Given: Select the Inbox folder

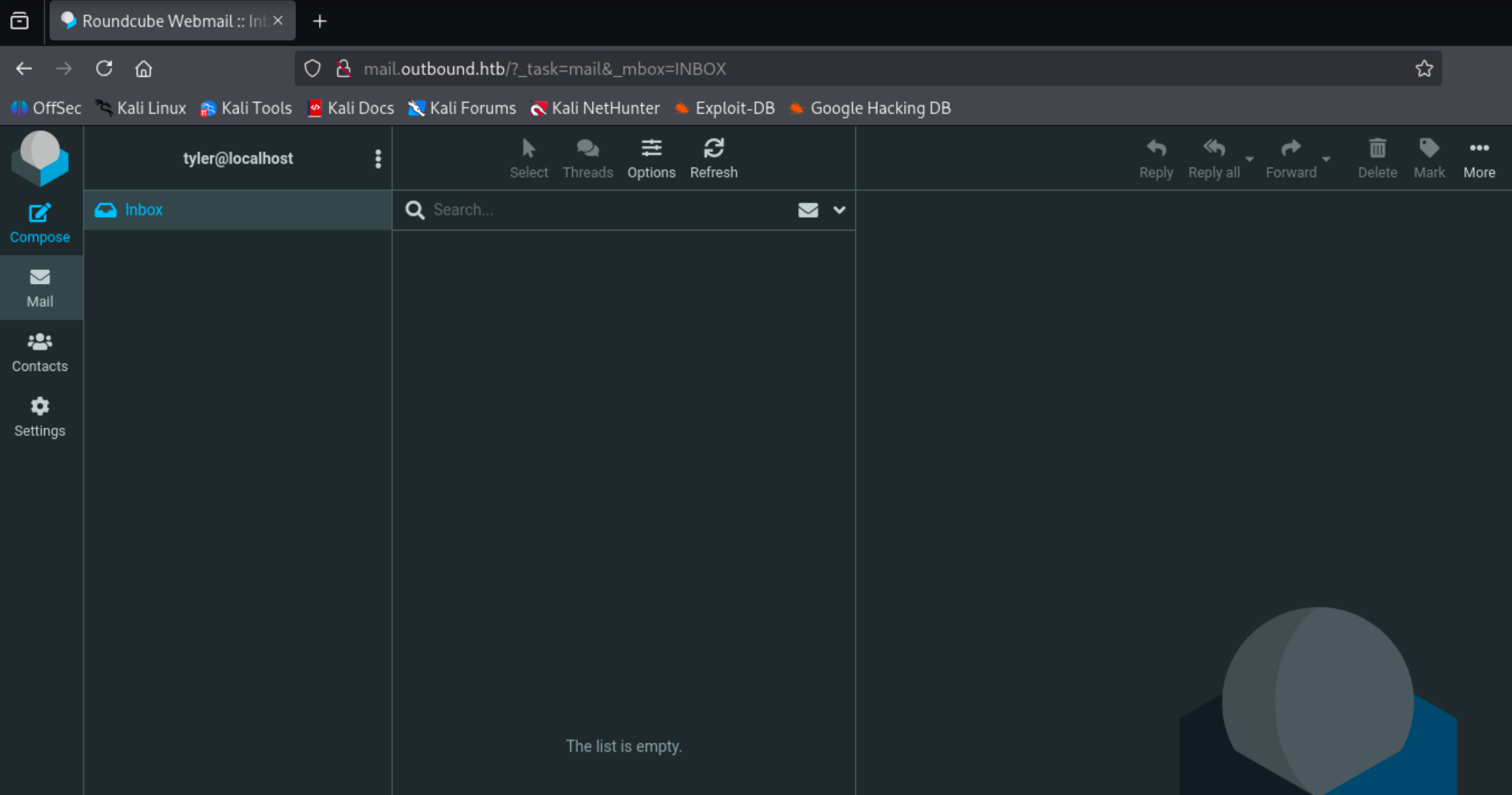Looking at the screenshot, I should [144, 209].
